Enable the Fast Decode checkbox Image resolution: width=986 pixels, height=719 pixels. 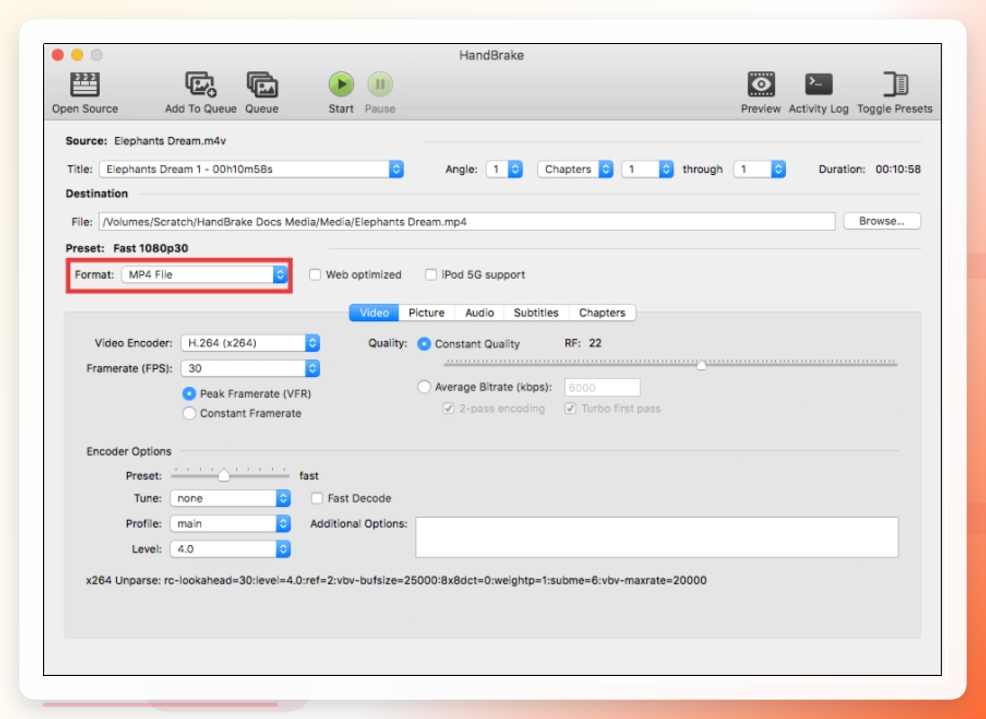pos(317,498)
